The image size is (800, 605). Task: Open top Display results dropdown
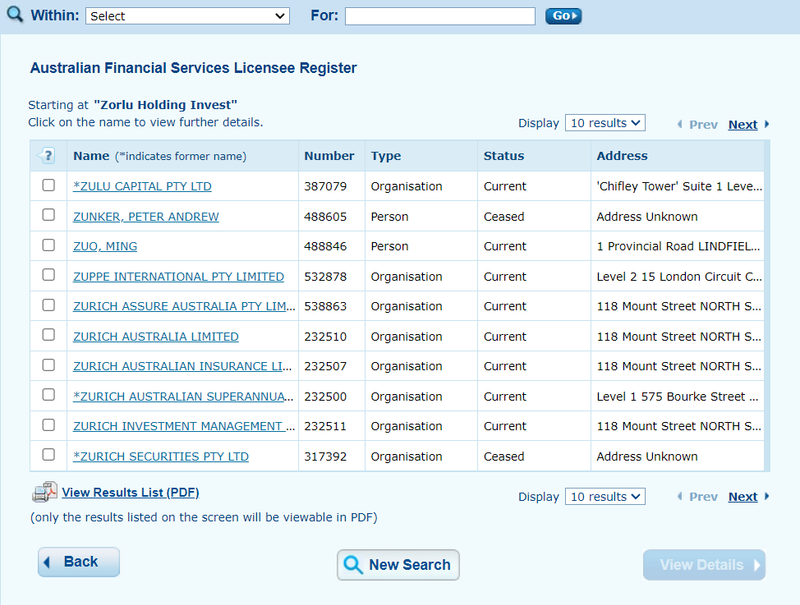click(x=605, y=123)
